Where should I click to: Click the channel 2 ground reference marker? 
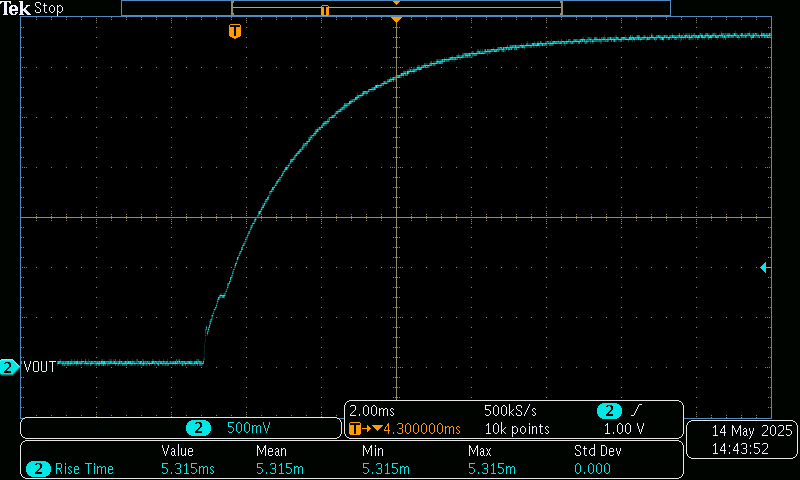[x=9, y=367]
